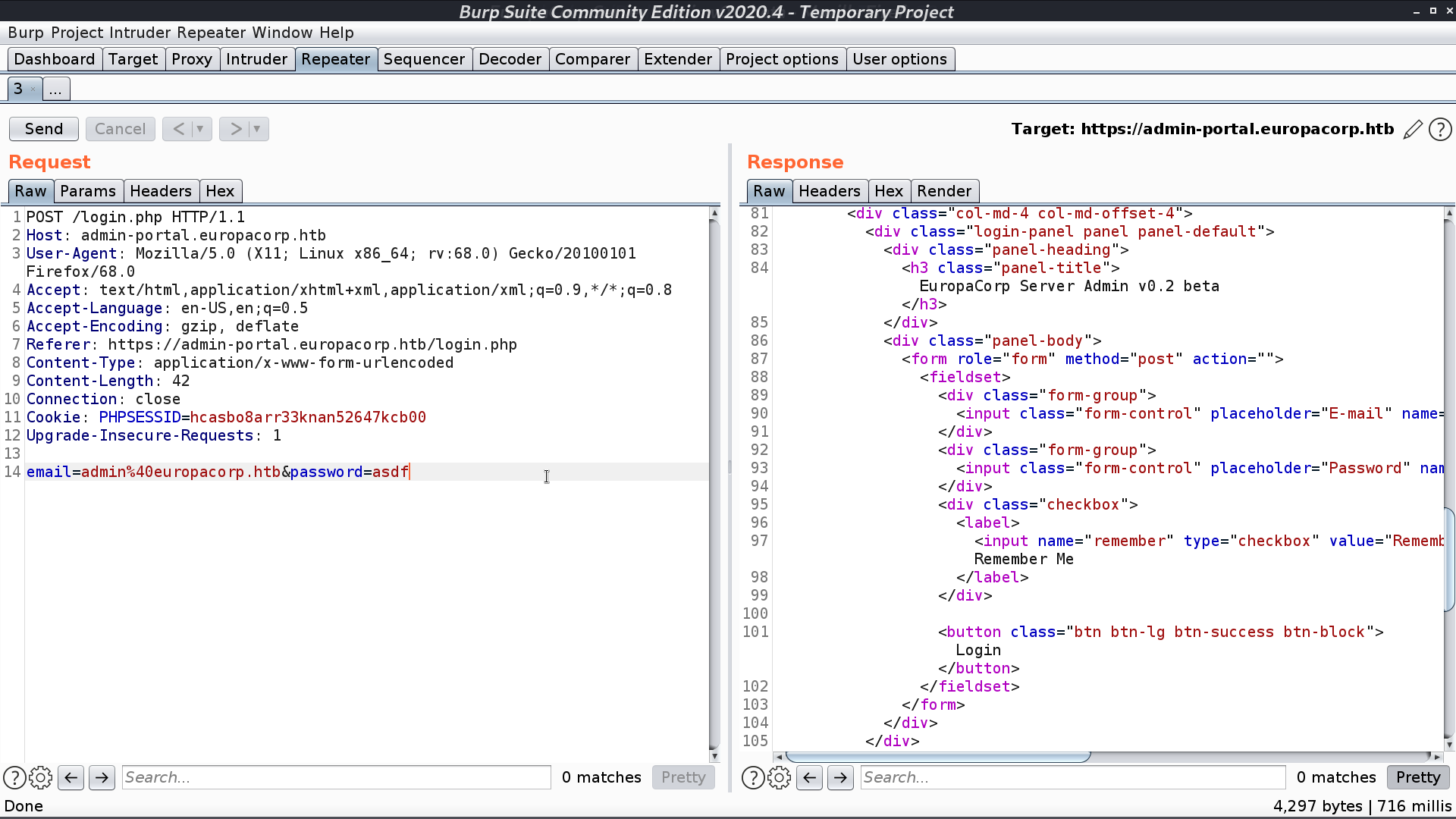This screenshot has width=1456, height=819.
Task: Open the Intruder menu
Action: pyautogui.click(x=140, y=33)
